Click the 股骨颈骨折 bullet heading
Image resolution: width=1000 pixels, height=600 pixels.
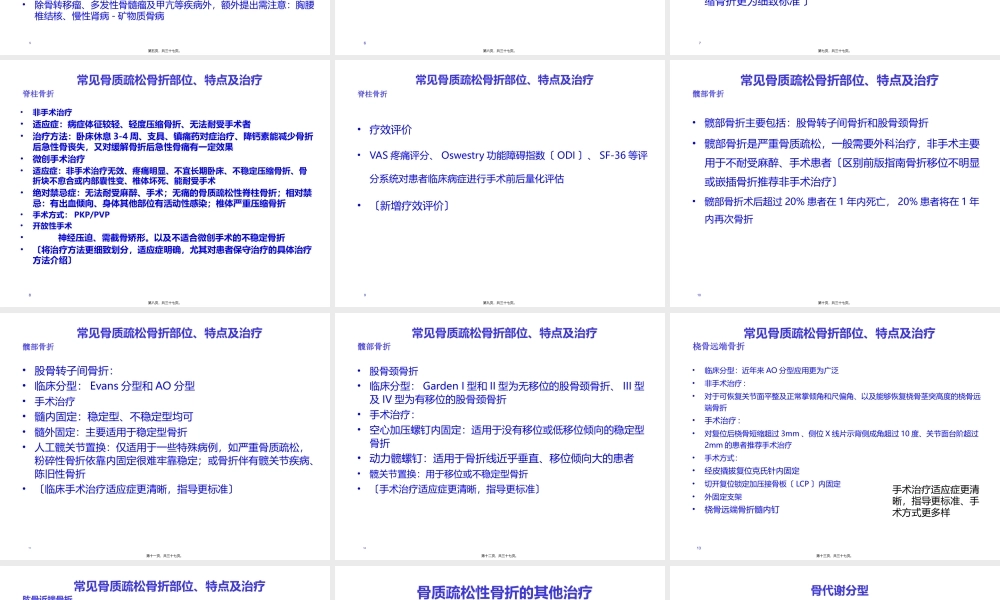[393, 371]
